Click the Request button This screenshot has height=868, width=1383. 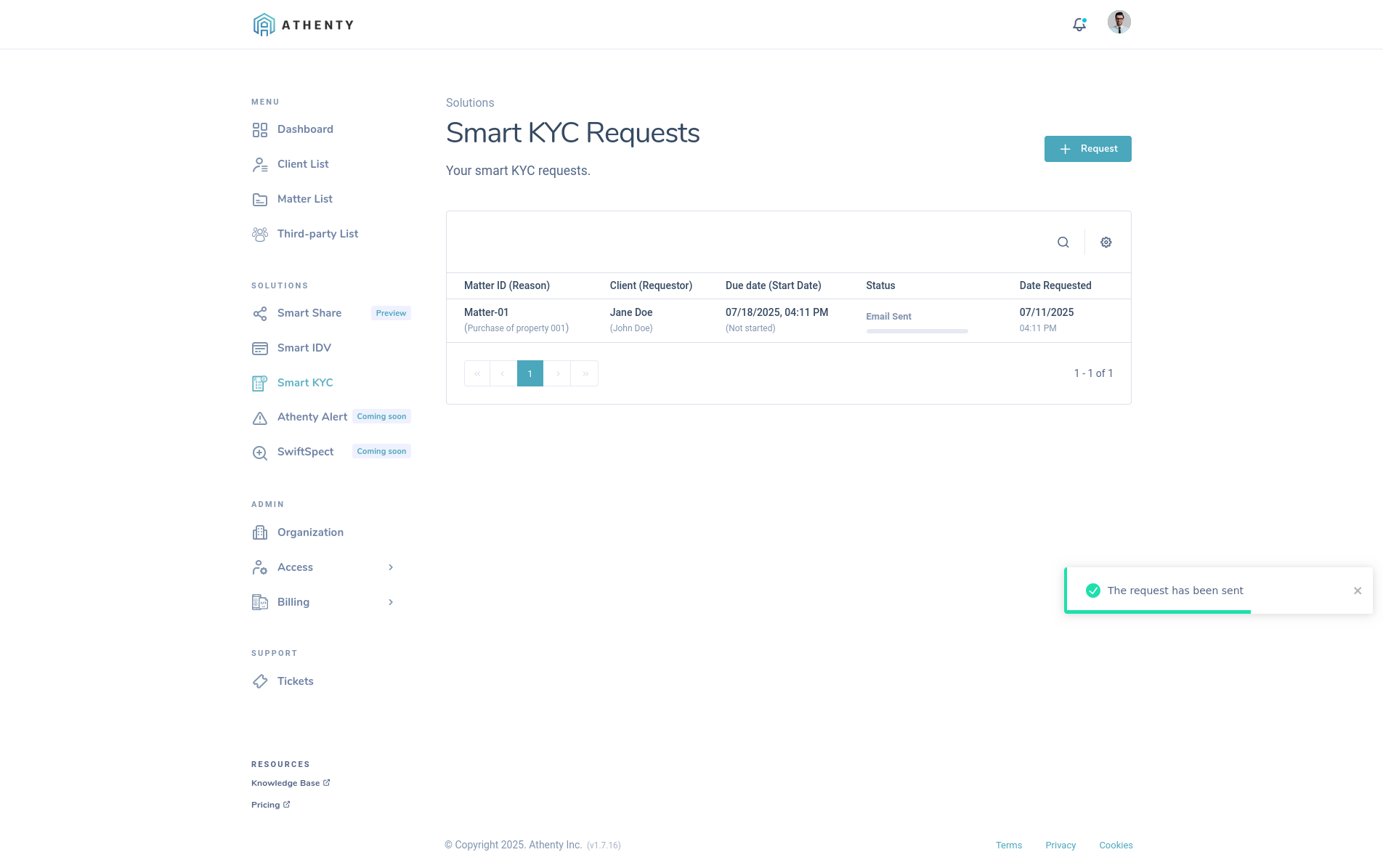(1087, 149)
